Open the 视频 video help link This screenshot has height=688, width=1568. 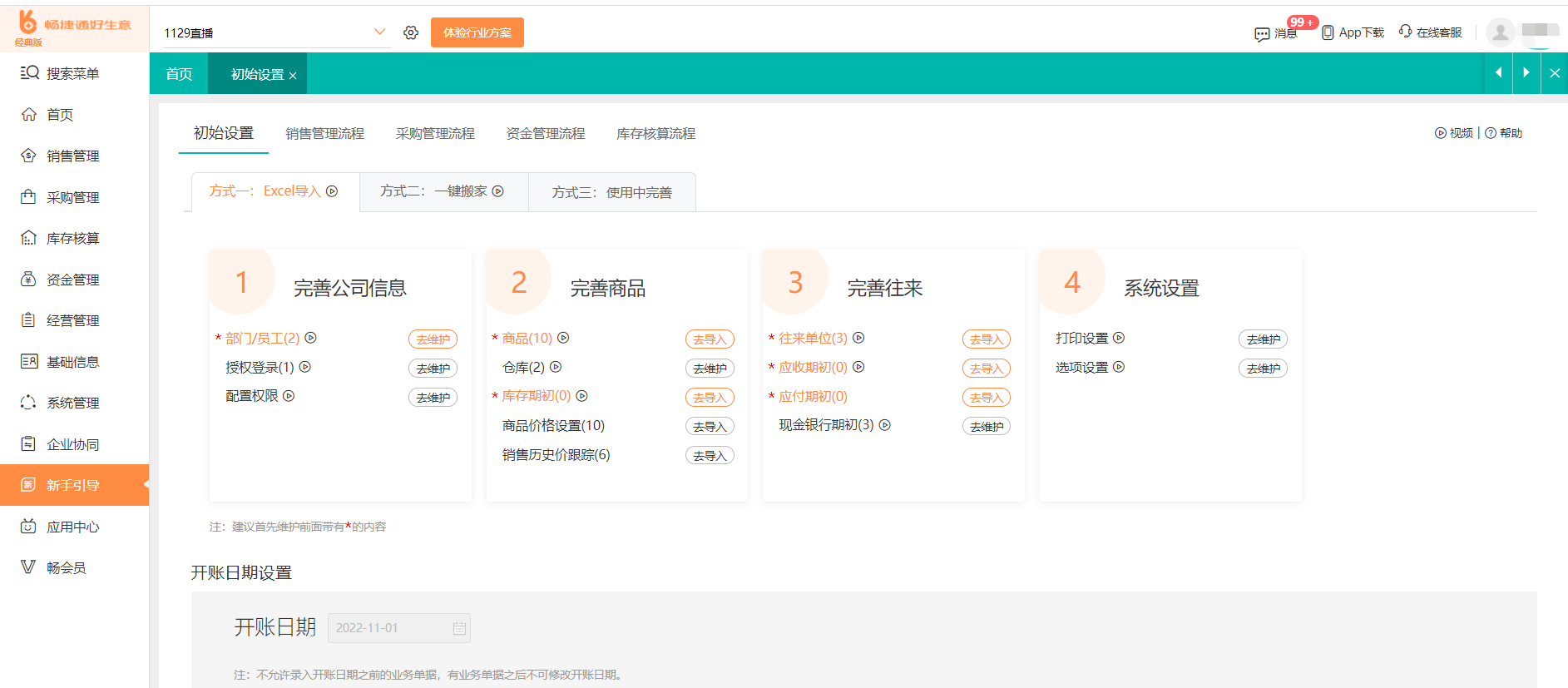coord(1454,133)
